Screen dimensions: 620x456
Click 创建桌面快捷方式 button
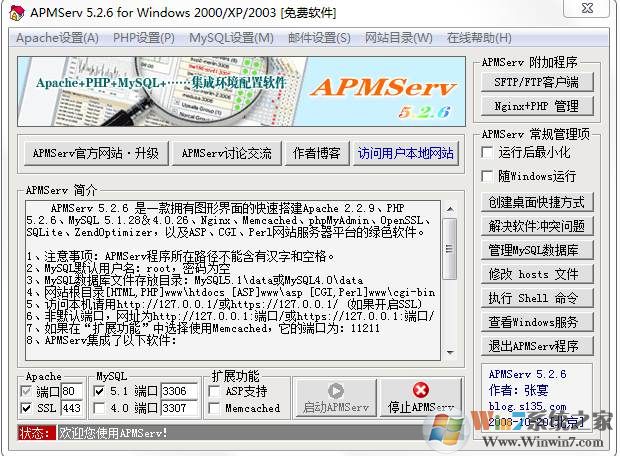537,202
